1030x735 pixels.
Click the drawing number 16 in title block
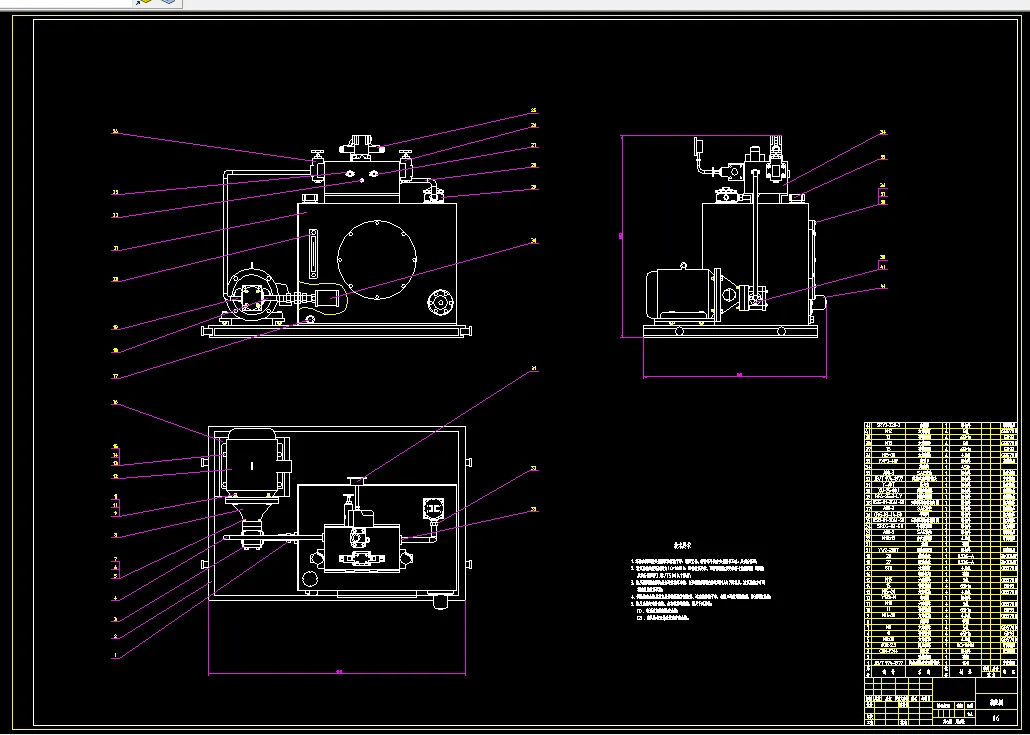pyautogui.click(x=996, y=718)
